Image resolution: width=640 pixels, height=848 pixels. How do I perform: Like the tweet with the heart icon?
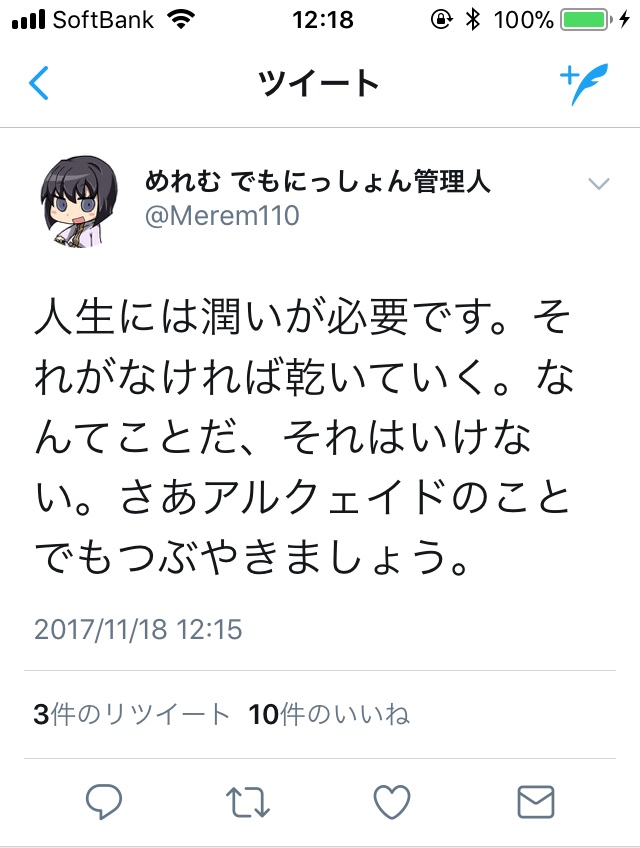coord(392,801)
